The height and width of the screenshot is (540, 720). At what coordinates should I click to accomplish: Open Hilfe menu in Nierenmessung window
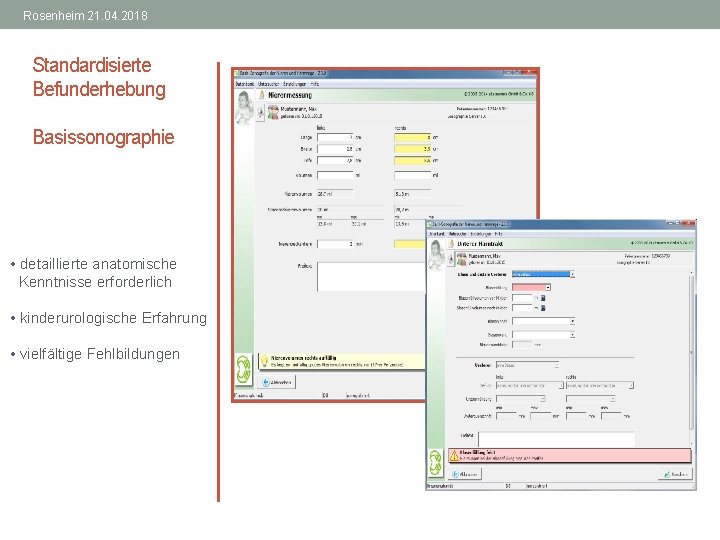tap(315, 84)
